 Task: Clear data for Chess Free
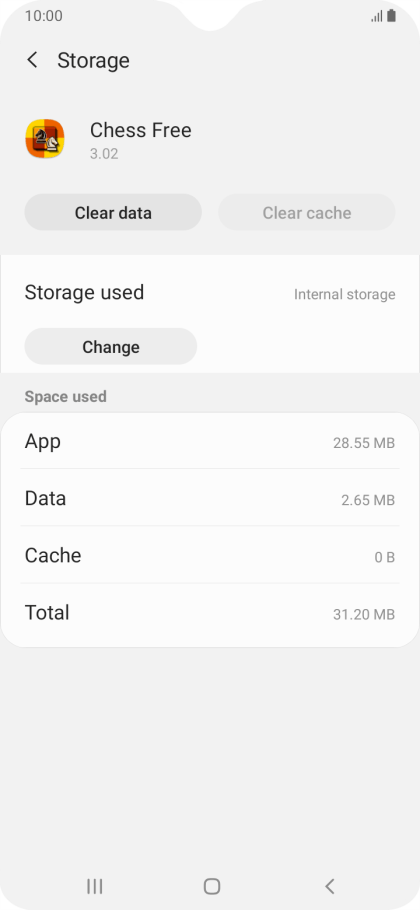pos(113,212)
